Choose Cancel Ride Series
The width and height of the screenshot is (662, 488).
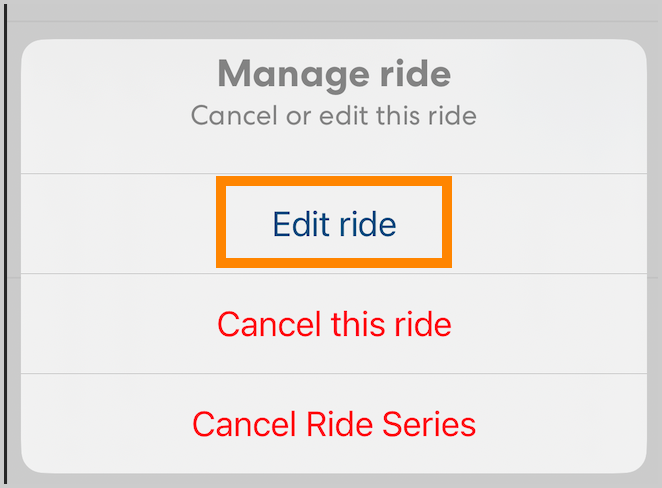(334, 424)
